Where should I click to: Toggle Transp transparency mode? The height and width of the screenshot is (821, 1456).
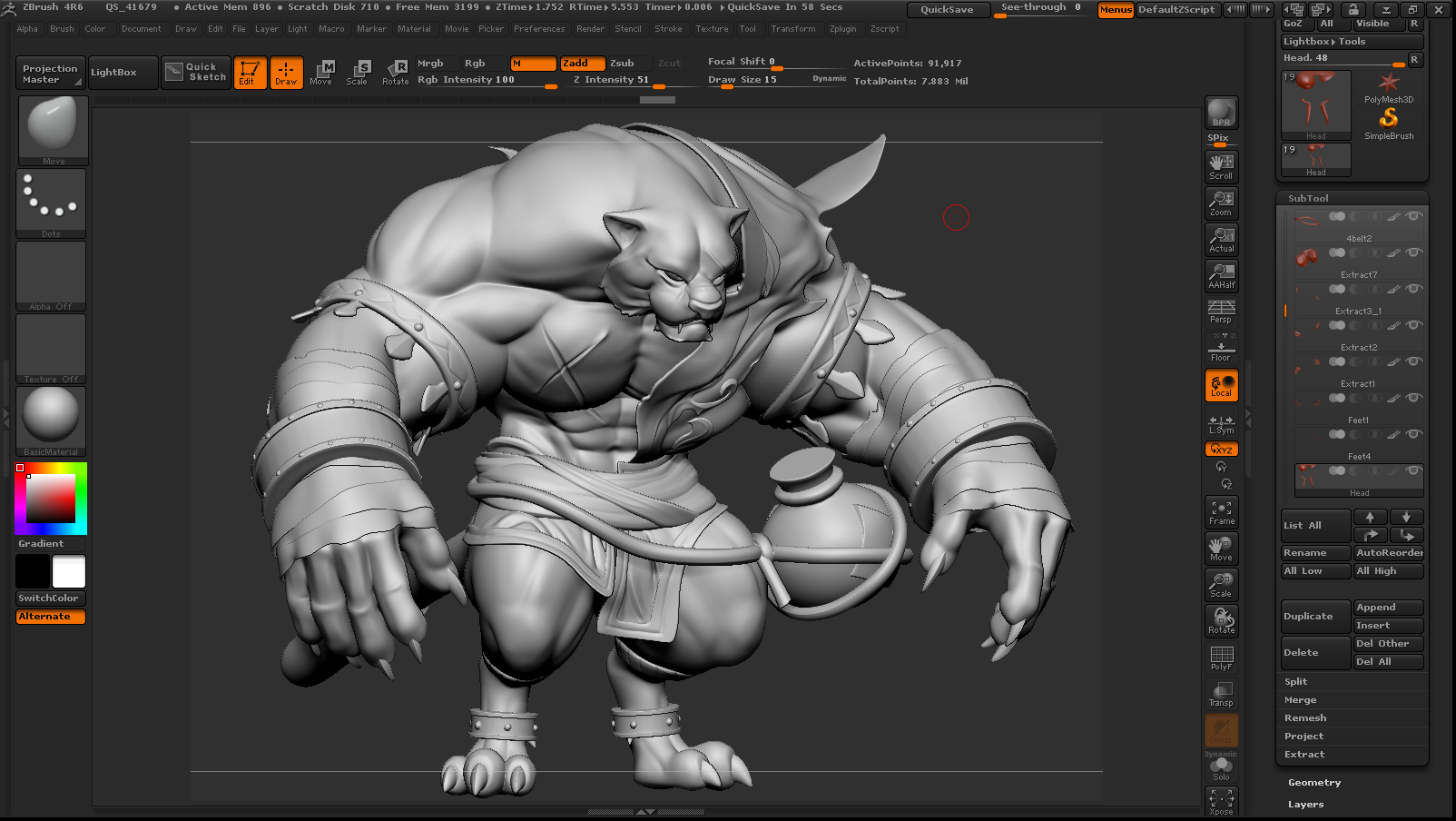pyautogui.click(x=1221, y=694)
